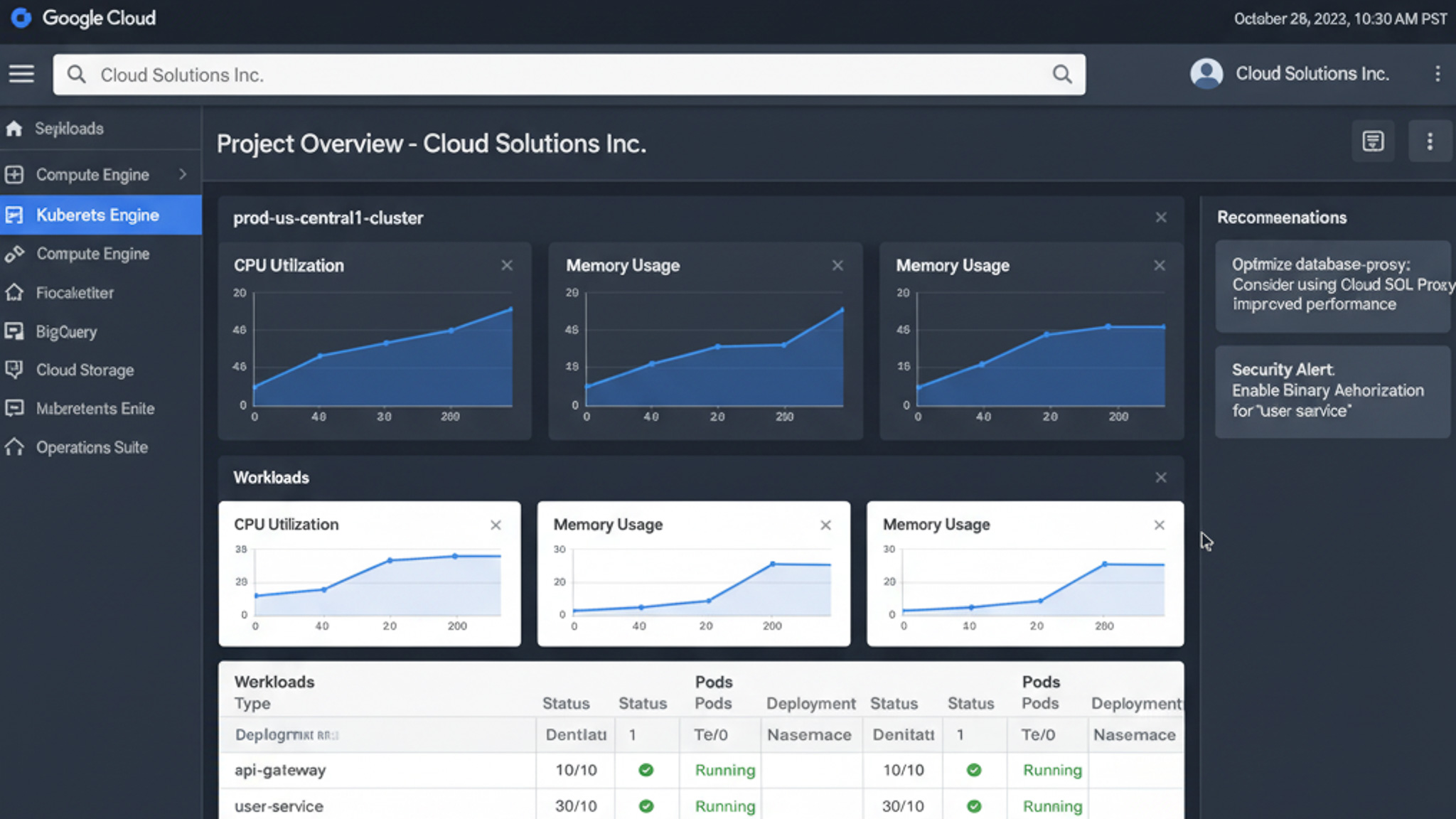Expand the Compute Engine submenu chevron
The height and width of the screenshot is (819, 1456).
[x=183, y=174]
